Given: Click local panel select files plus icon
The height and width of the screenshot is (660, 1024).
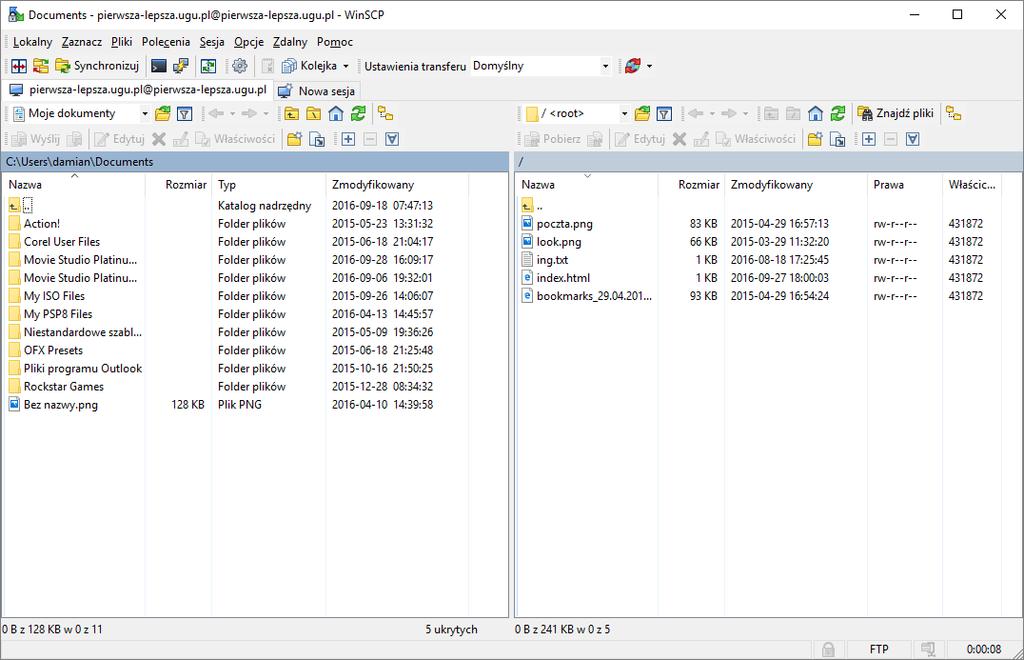Looking at the screenshot, I should pyautogui.click(x=348, y=139).
